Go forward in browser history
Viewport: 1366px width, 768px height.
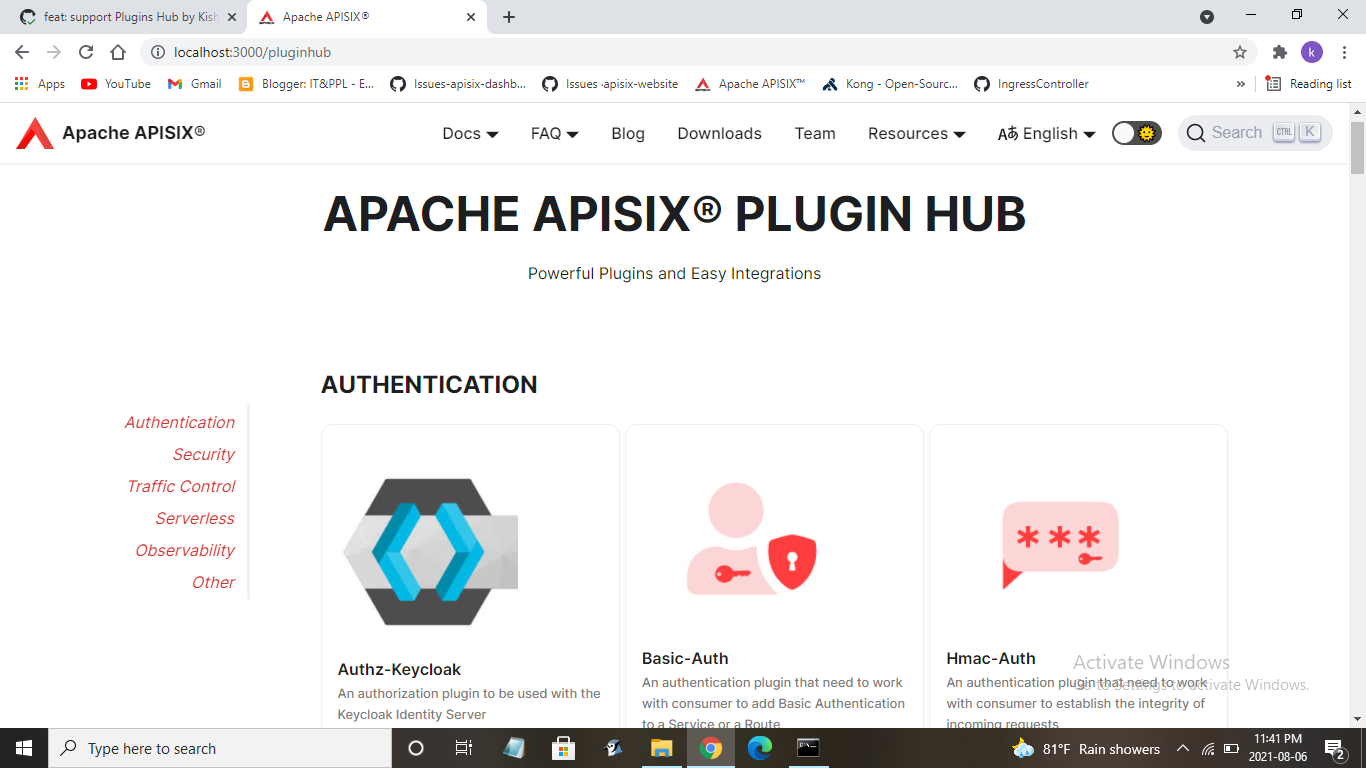(54, 52)
